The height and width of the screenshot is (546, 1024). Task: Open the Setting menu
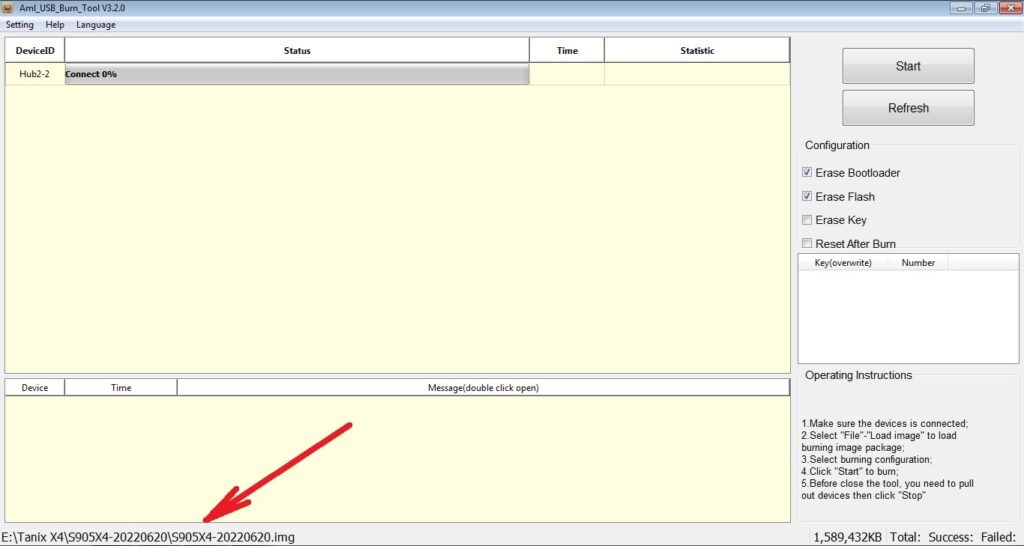[19, 25]
